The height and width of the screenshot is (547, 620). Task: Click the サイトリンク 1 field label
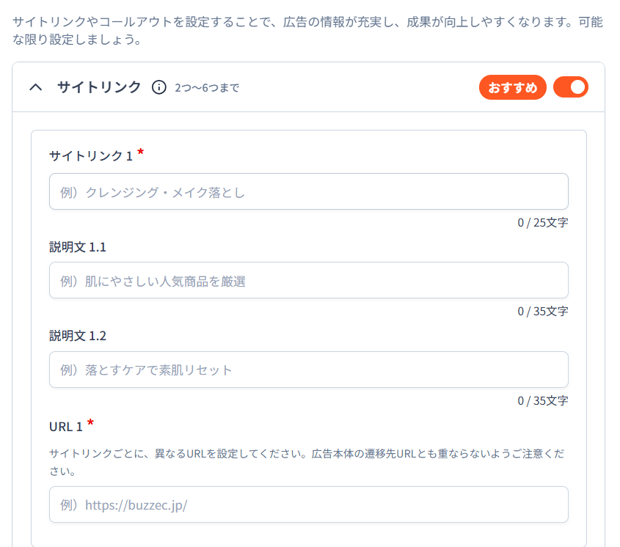click(x=90, y=156)
